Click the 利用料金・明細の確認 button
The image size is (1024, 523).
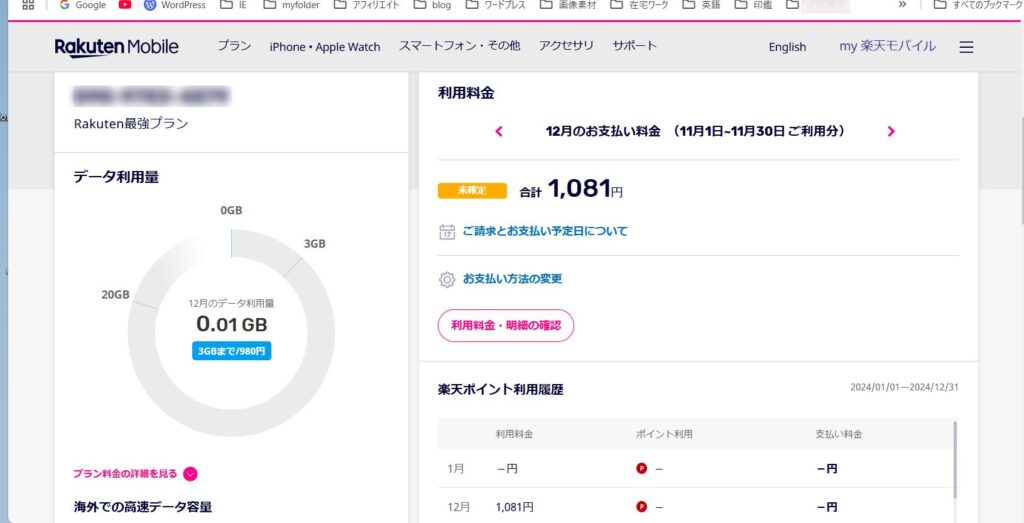pyautogui.click(x=505, y=325)
